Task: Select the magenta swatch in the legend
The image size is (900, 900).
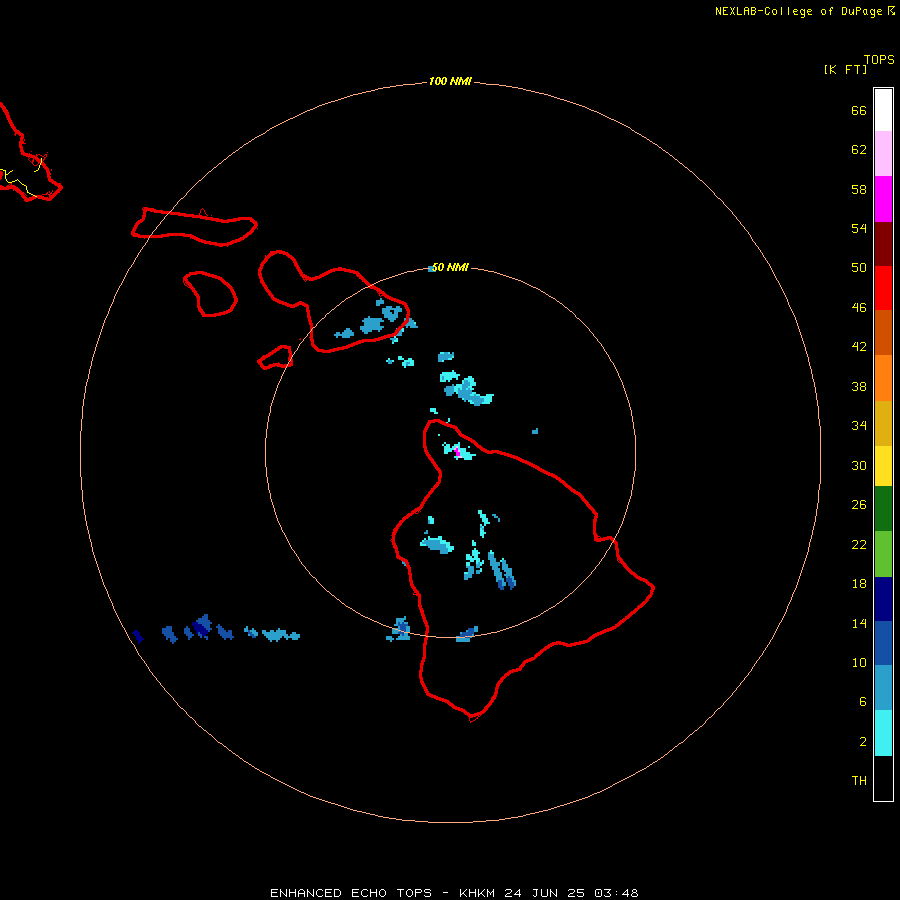Action: pyautogui.click(x=883, y=199)
